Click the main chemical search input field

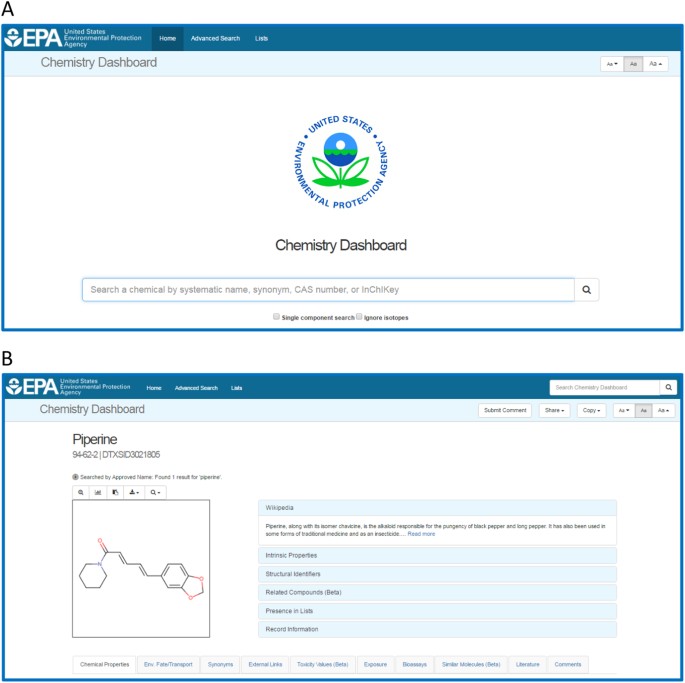(329, 290)
